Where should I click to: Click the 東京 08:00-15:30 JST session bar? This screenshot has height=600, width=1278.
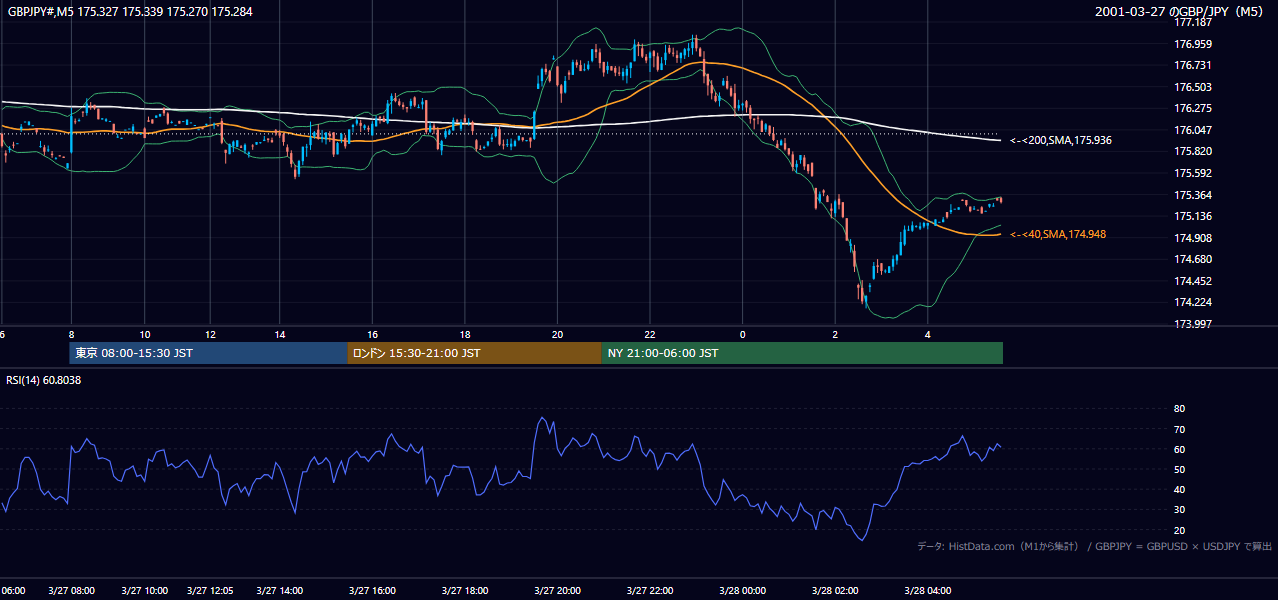coord(209,353)
